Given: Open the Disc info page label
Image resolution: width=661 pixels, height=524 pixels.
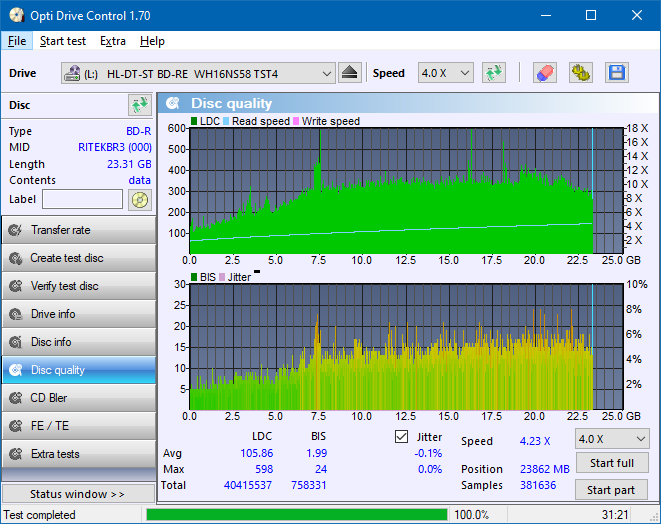Looking at the screenshot, I should (x=51, y=342).
